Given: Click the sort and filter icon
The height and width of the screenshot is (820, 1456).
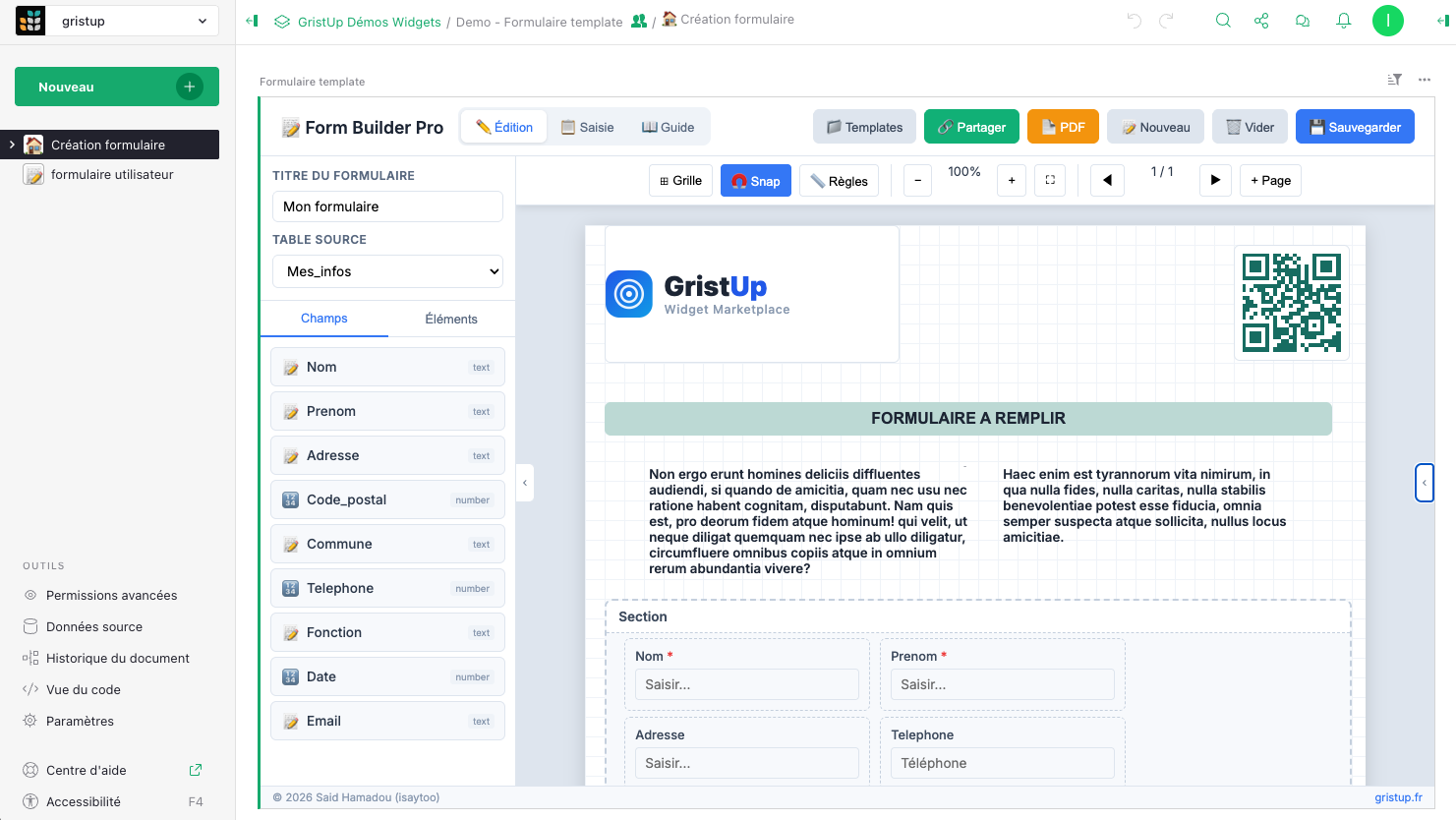Looking at the screenshot, I should click(1394, 80).
